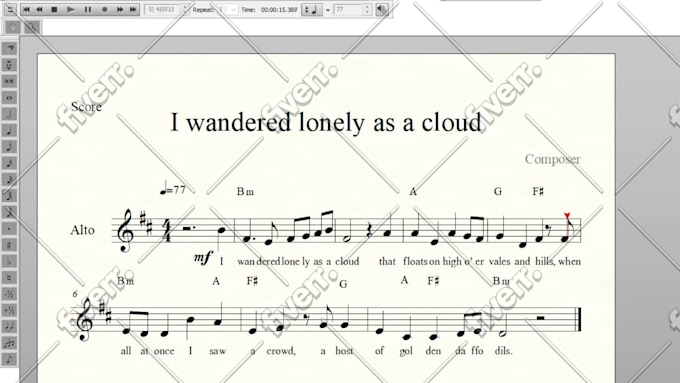
Task: Stop playback with the square stop button
Action: click(x=54, y=9)
